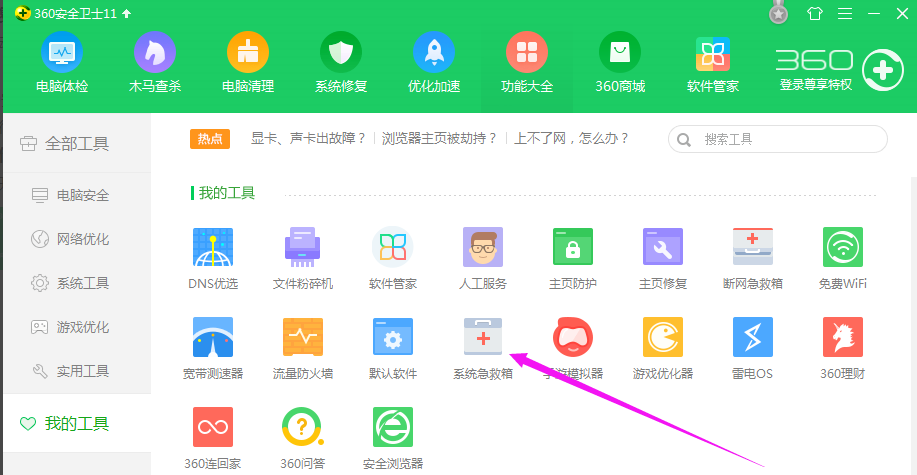This screenshot has height=475, width=917.
Task: Launch the DNS优选 tool
Action: 213,259
